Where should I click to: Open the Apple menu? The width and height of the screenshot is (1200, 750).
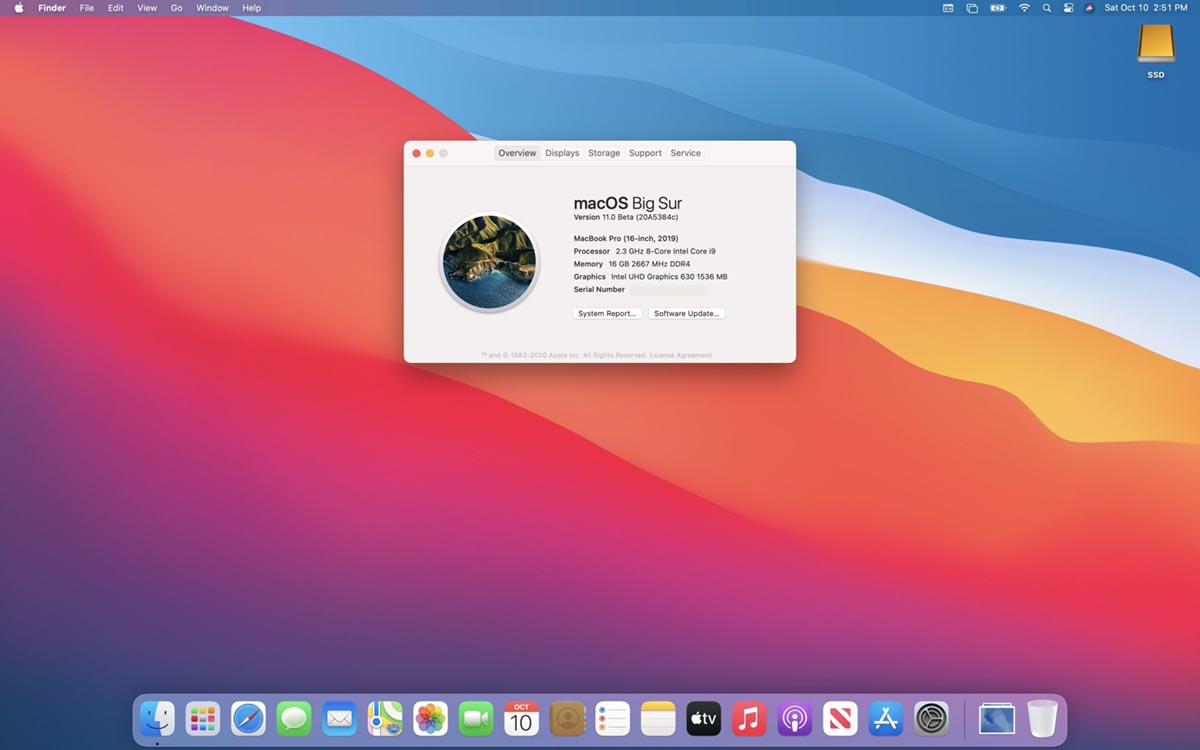tap(18, 8)
